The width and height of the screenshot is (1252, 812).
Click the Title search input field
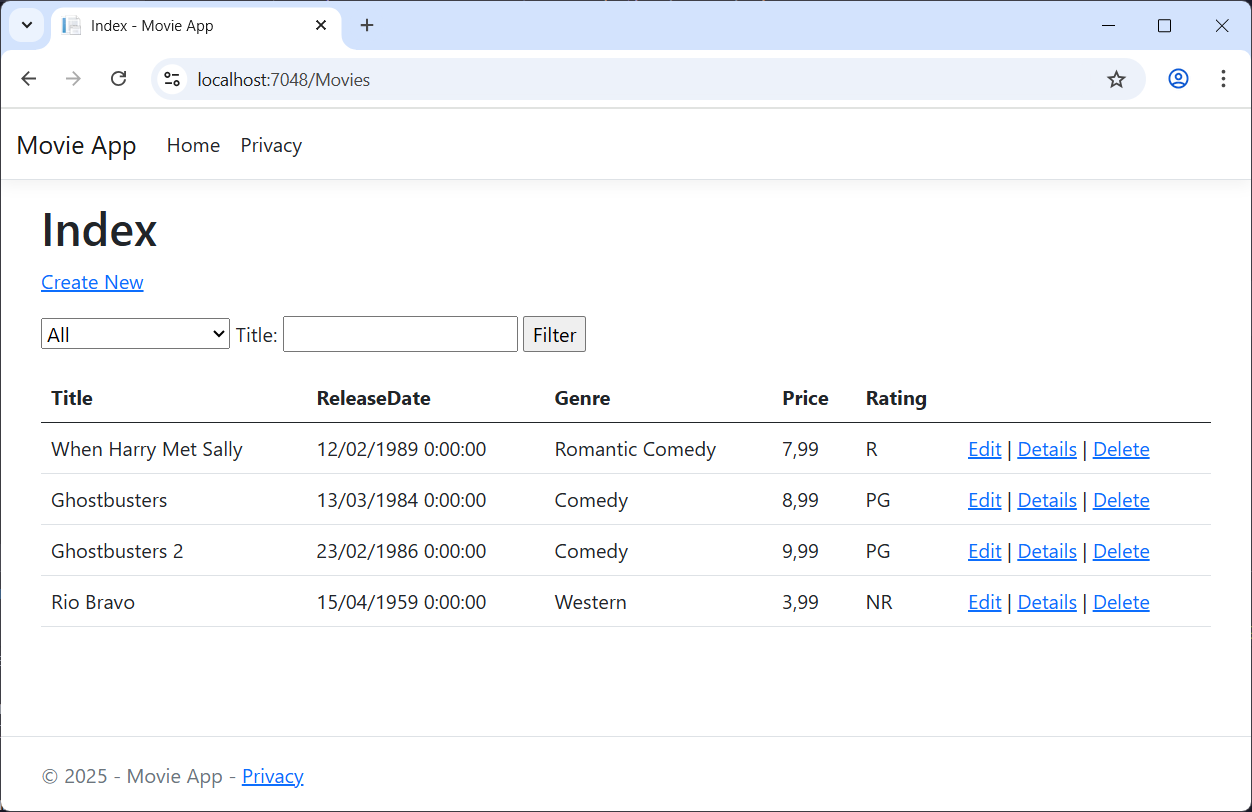tap(400, 334)
